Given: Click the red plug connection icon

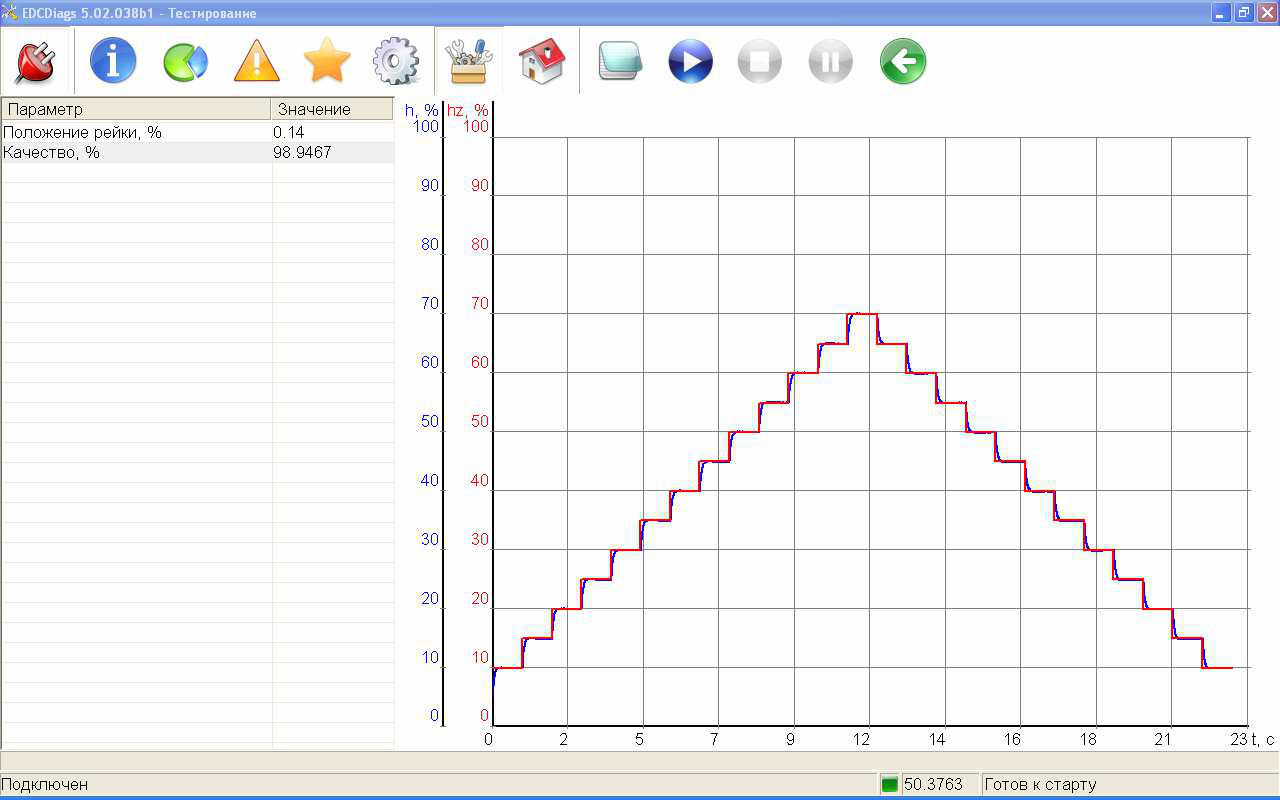Looking at the screenshot, I should tap(35, 62).
